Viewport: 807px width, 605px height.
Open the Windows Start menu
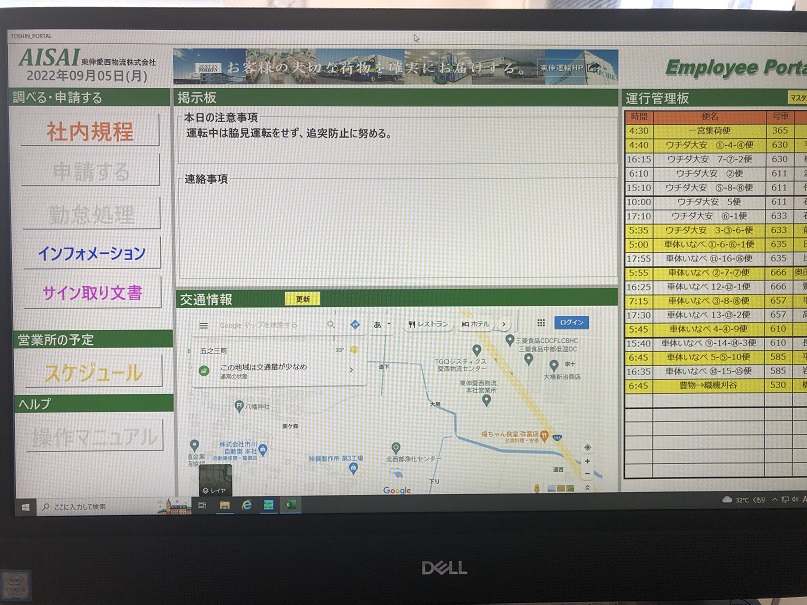point(24,506)
